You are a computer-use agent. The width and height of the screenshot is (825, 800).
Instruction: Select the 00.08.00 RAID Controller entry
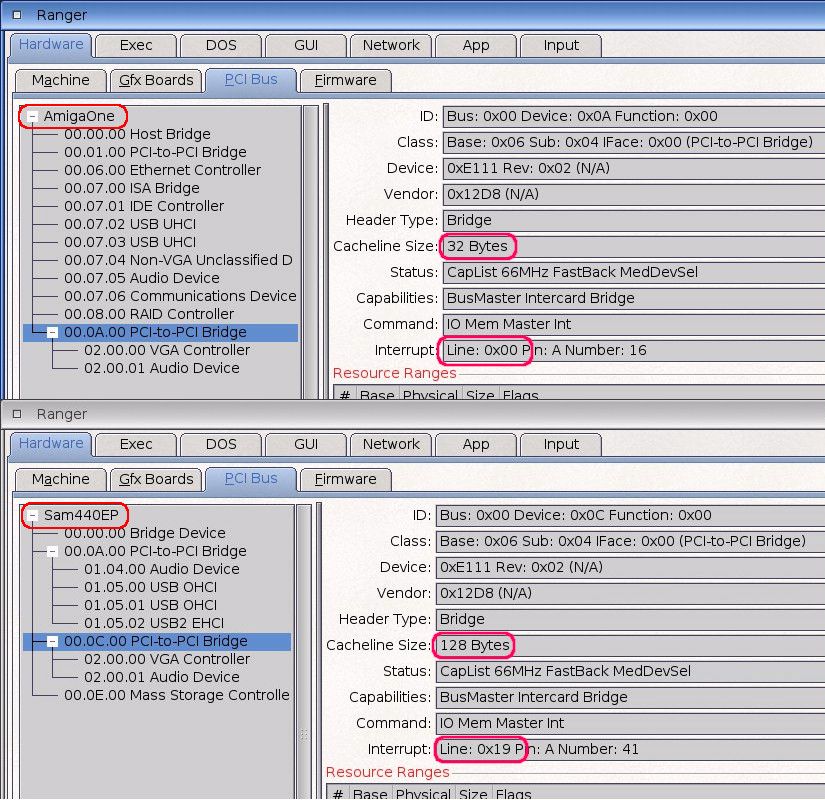click(x=149, y=315)
